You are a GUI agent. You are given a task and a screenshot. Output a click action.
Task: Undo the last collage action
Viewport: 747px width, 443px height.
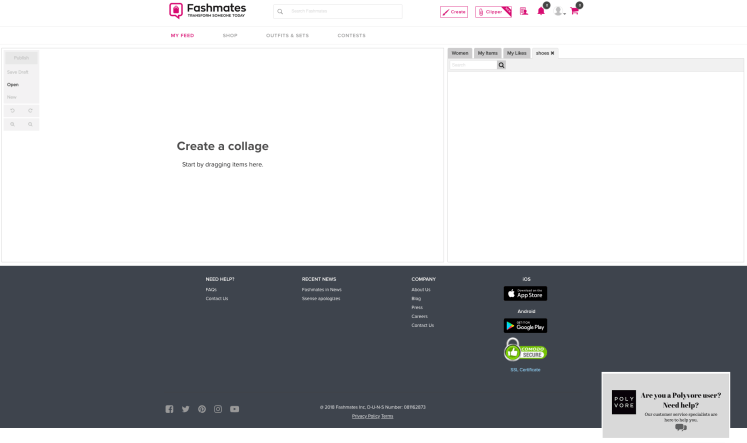coord(12,111)
